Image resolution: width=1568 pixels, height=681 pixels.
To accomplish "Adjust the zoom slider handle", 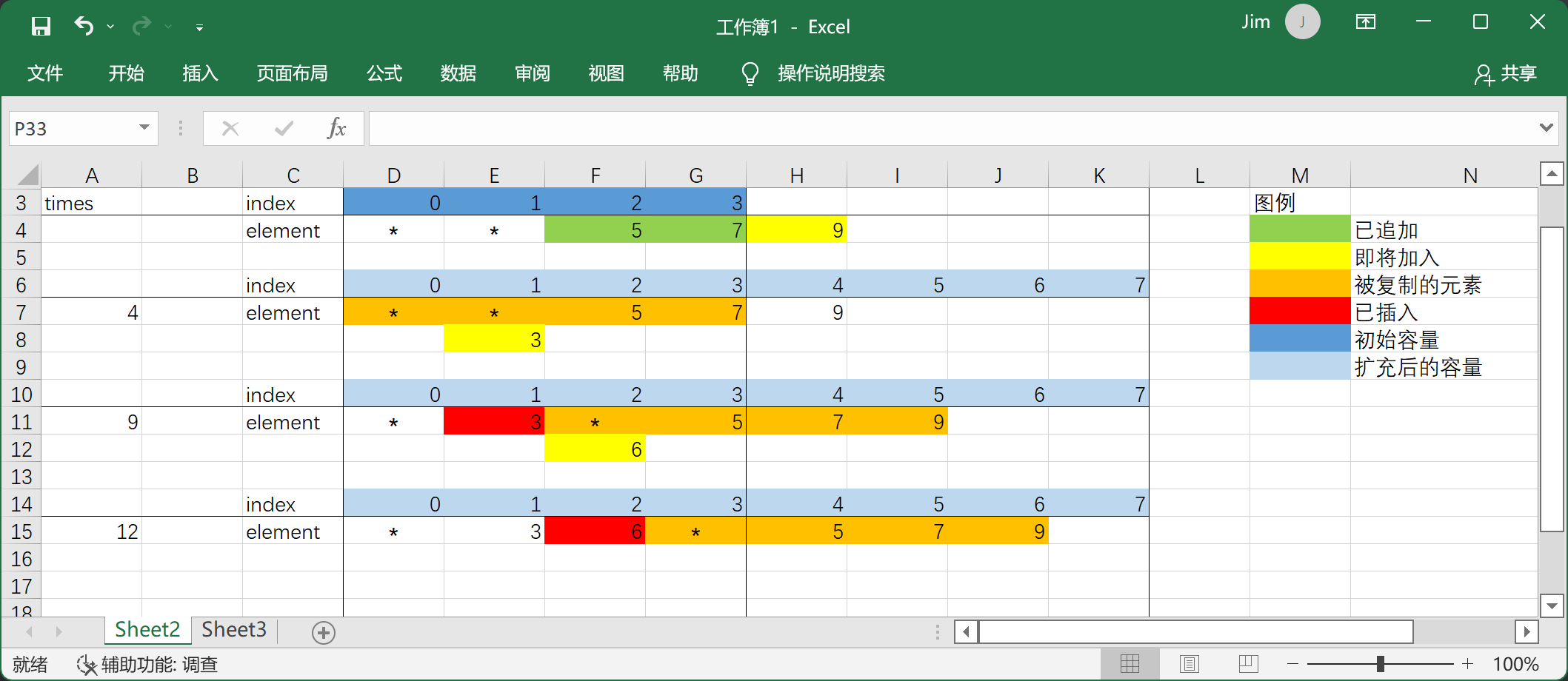I will (1381, 664).
